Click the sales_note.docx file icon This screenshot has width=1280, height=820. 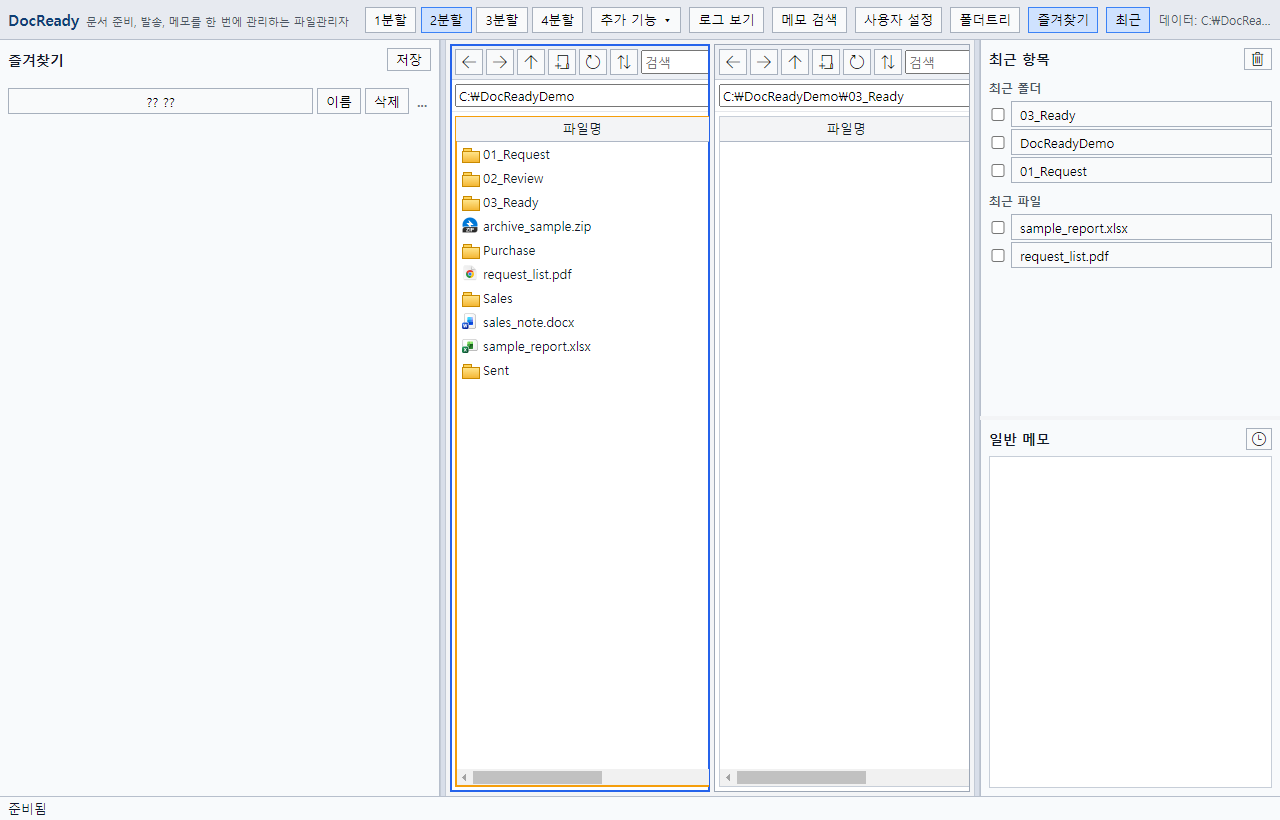pos(471,323)
